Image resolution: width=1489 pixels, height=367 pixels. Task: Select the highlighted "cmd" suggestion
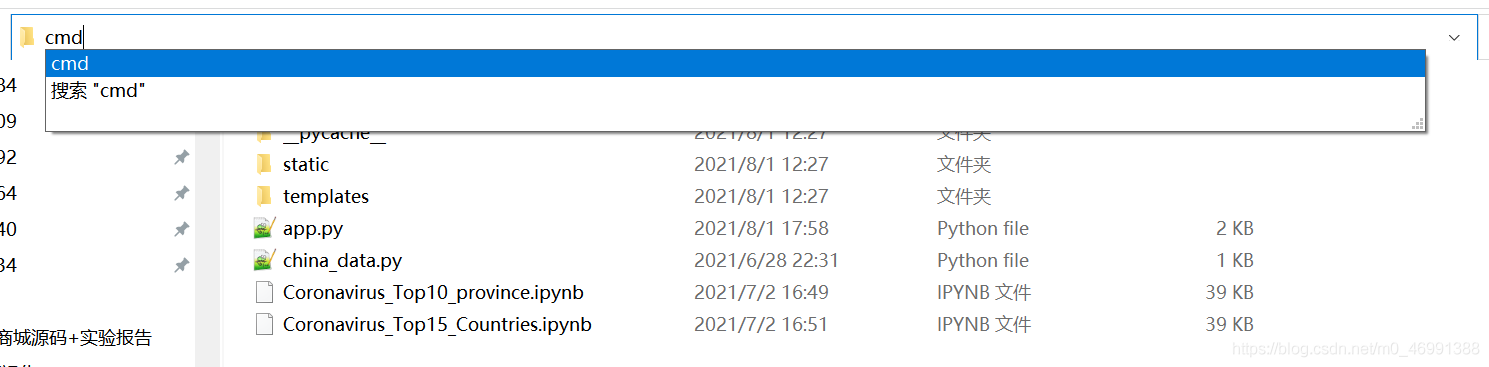pos(735,64)
